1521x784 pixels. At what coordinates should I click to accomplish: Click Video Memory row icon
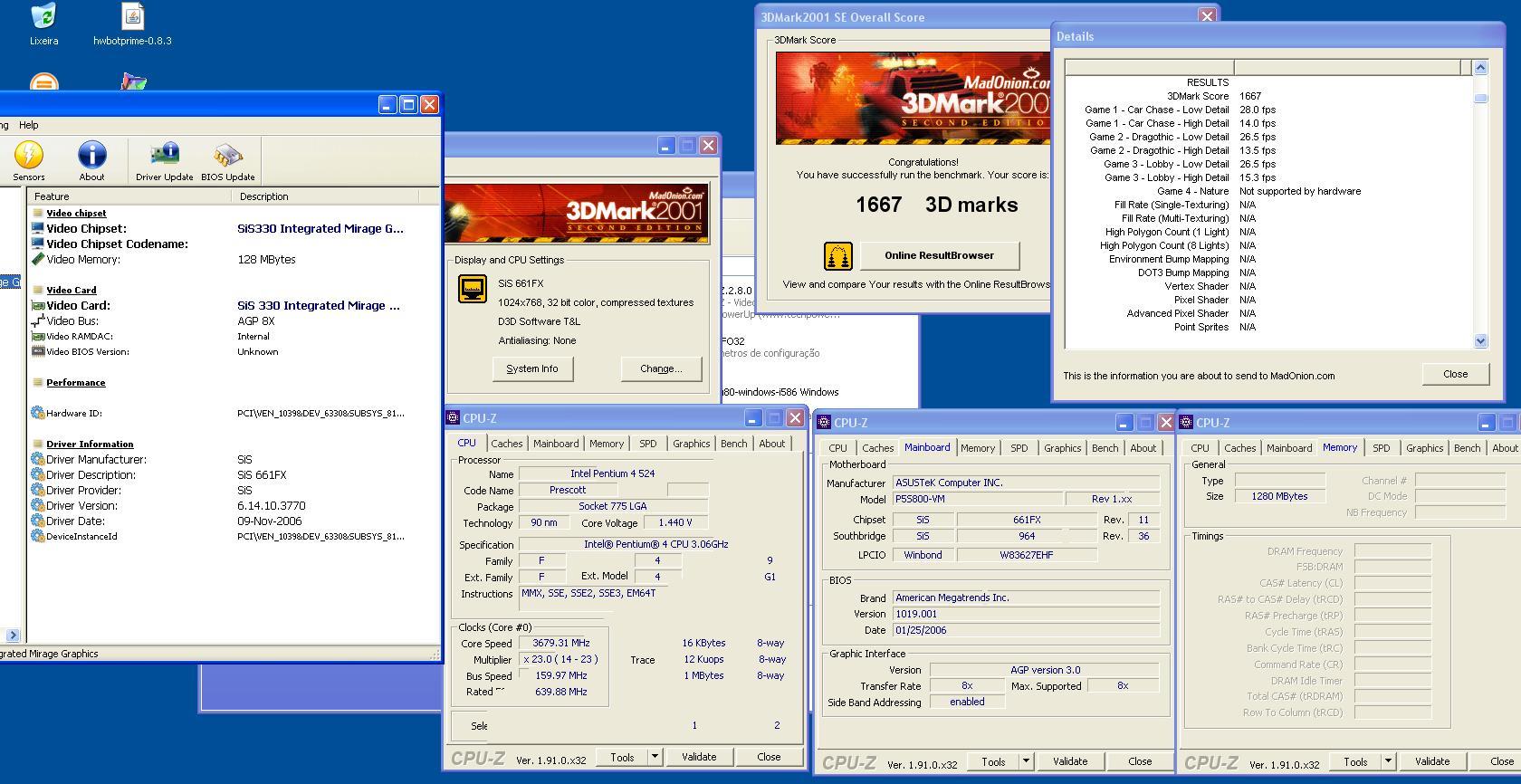point(38,260)
